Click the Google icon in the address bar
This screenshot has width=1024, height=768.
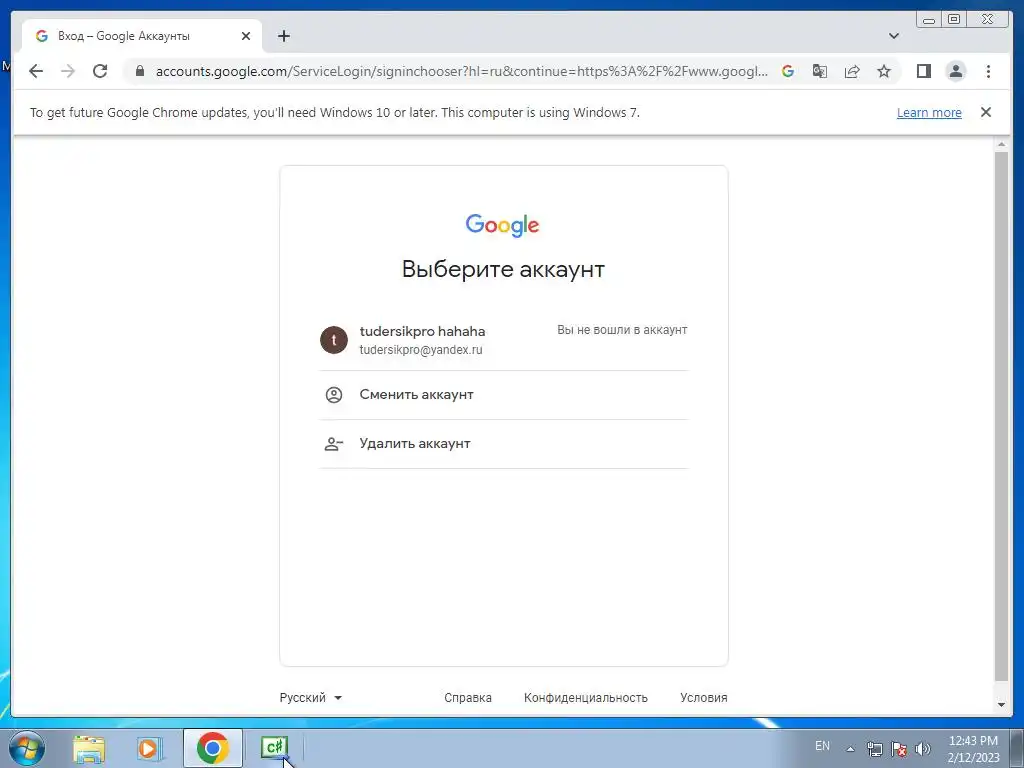point(788,71)
